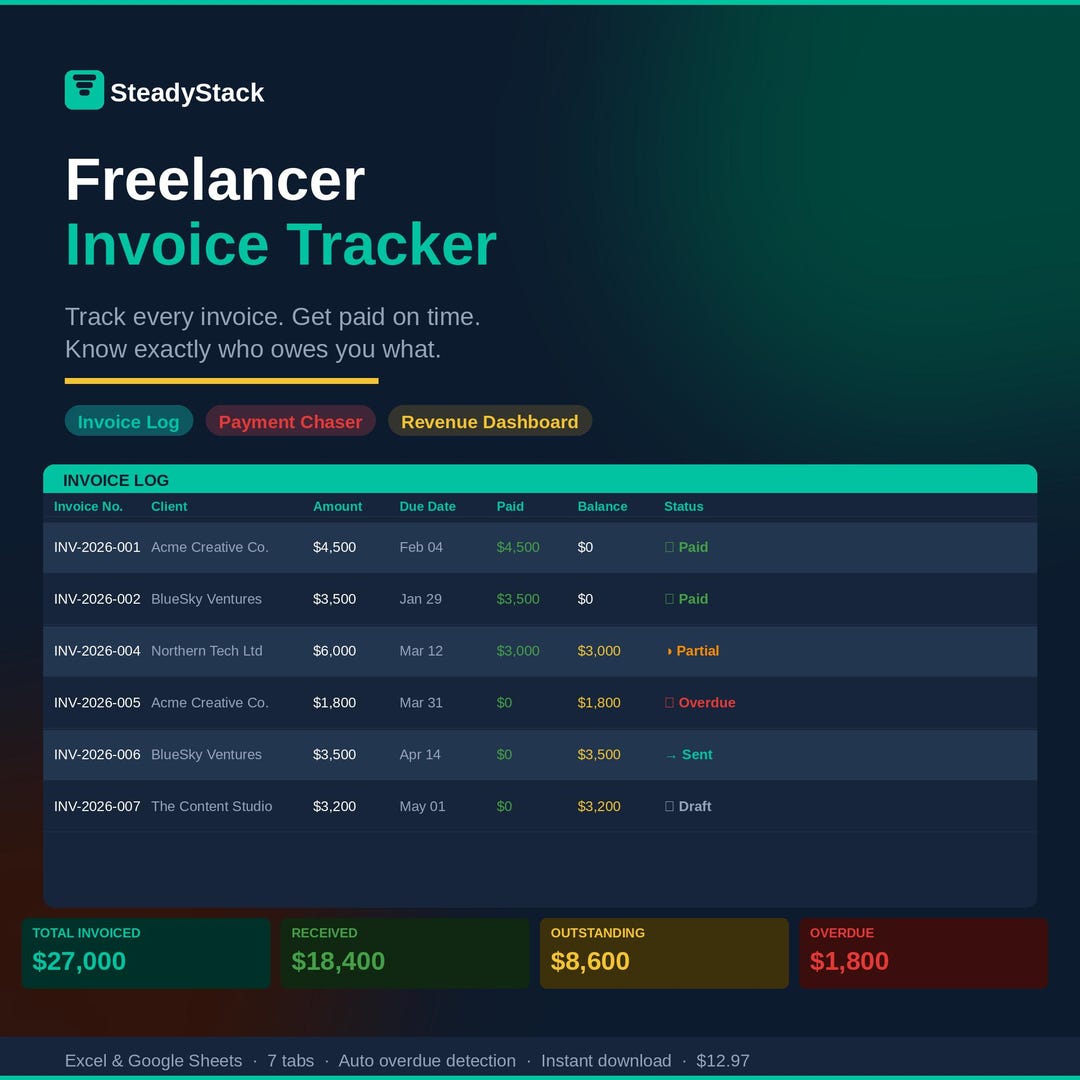Click the Overdue status label
Viewport: 1080px width, 1080px height.
[x=707, y=703]
